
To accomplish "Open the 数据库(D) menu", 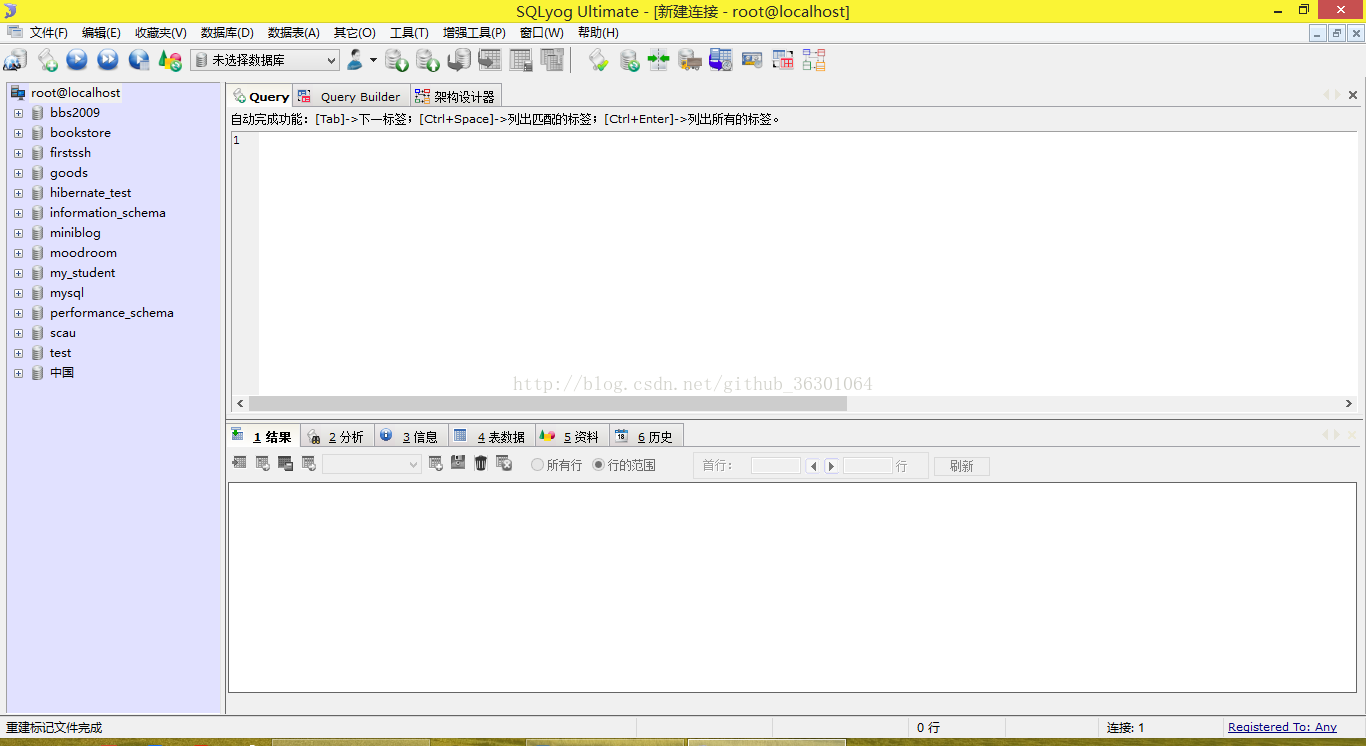I will (227, 33).
